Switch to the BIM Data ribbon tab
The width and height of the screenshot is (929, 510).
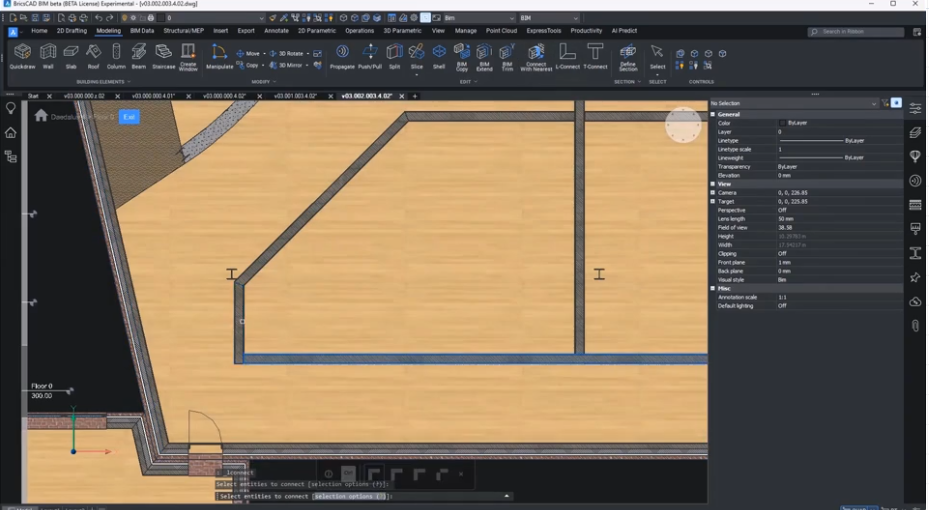pos(142,31)
